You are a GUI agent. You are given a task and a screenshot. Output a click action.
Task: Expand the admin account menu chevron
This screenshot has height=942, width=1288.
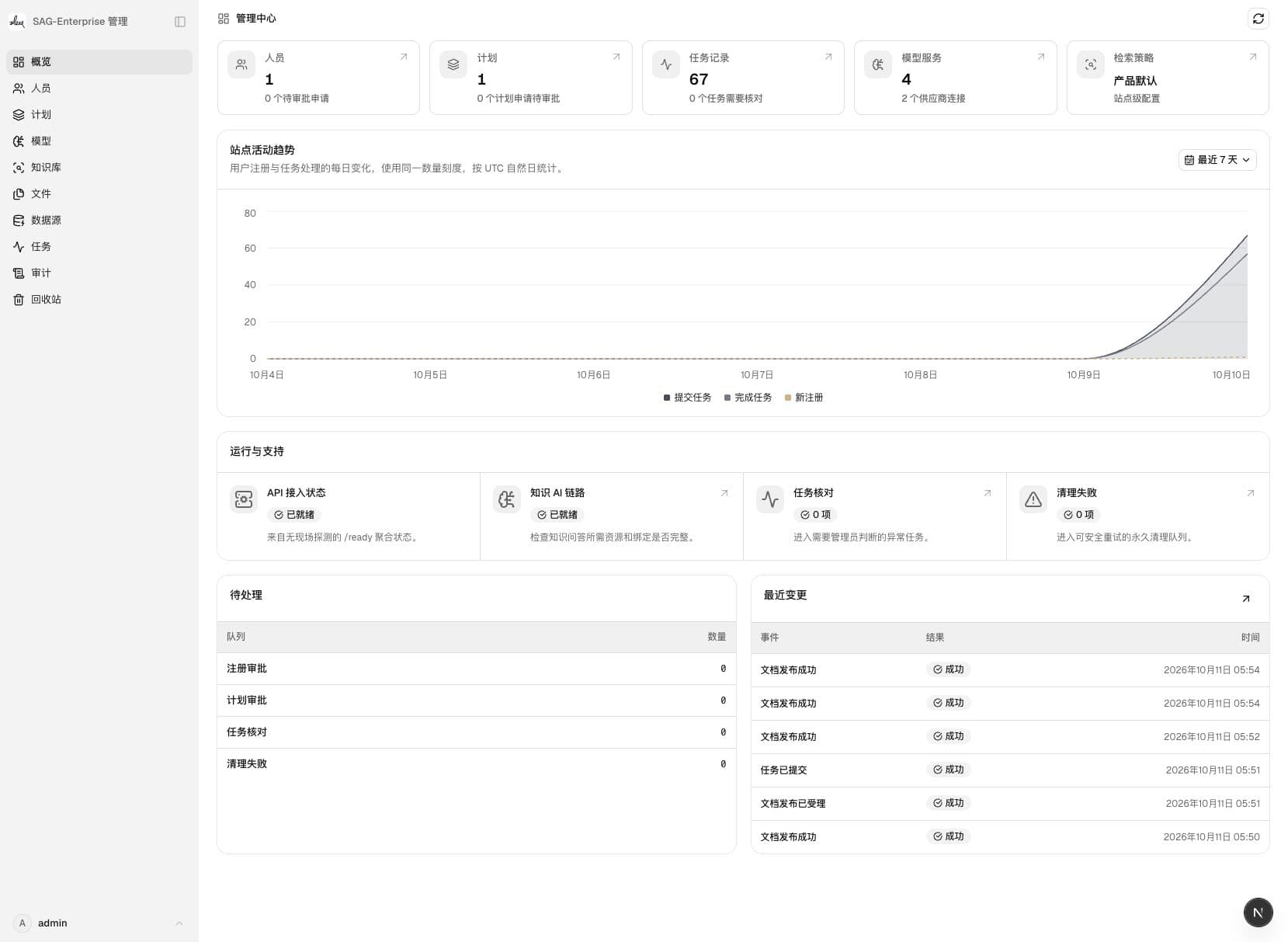coord(179,923)
